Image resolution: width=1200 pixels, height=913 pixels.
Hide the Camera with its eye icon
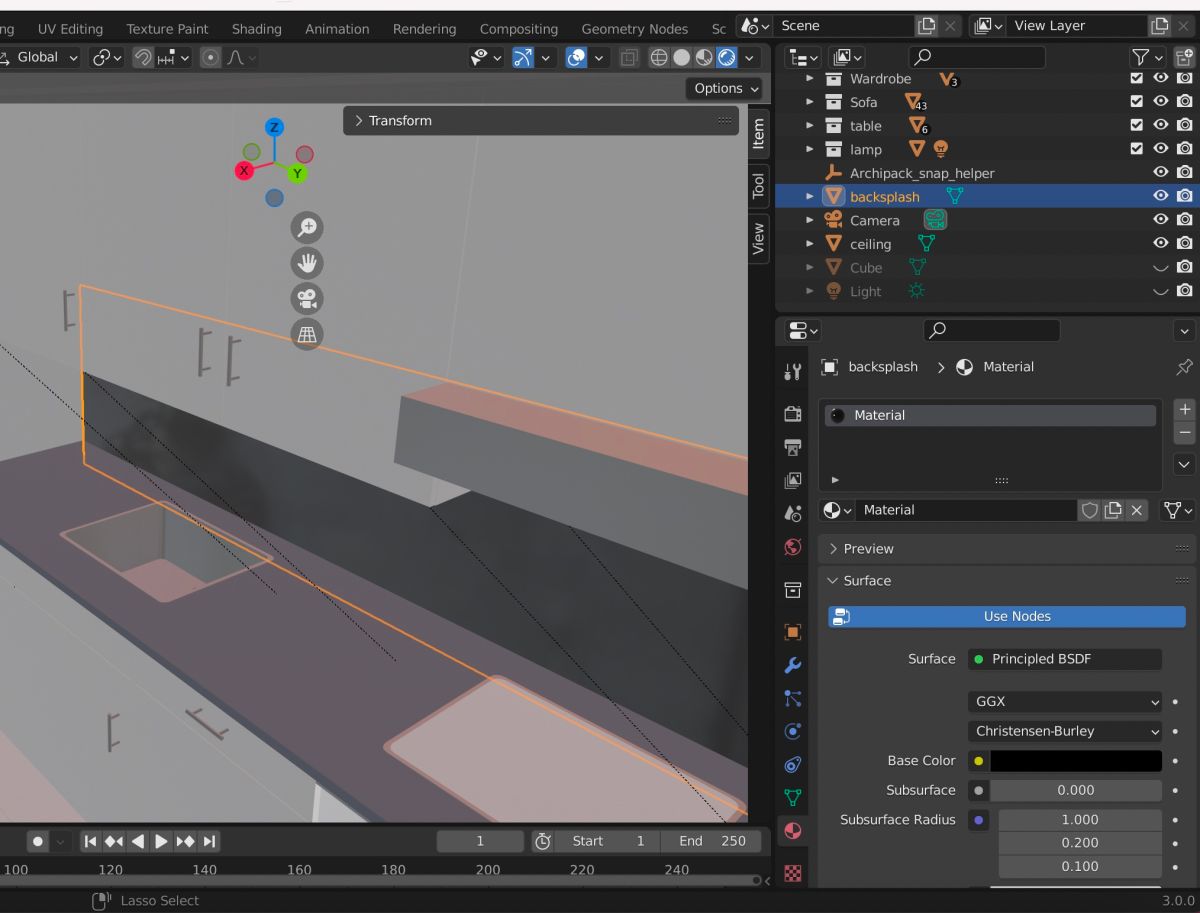[x=1161, y=219]
